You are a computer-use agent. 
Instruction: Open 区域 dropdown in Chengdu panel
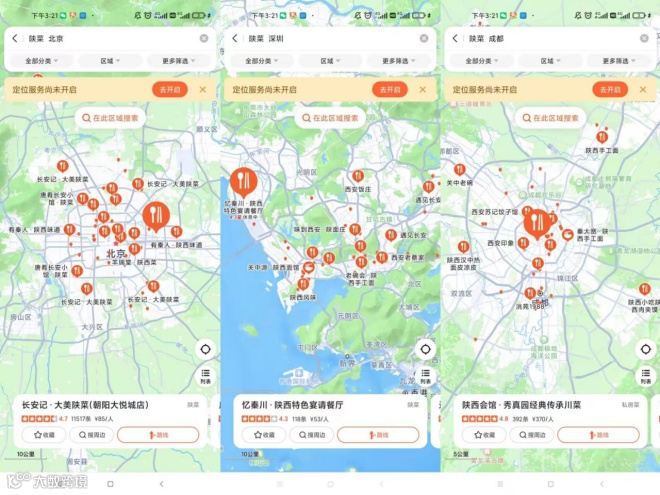click(550, 61)
